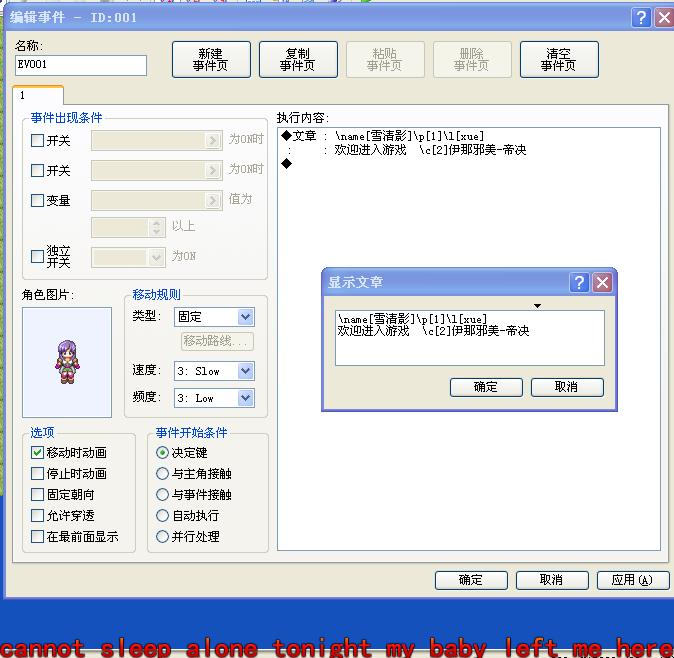Click 取消 in the 显示文章 dialog
Image resolution: width=674 pixels, height=658 pixels.
(567, 387)
